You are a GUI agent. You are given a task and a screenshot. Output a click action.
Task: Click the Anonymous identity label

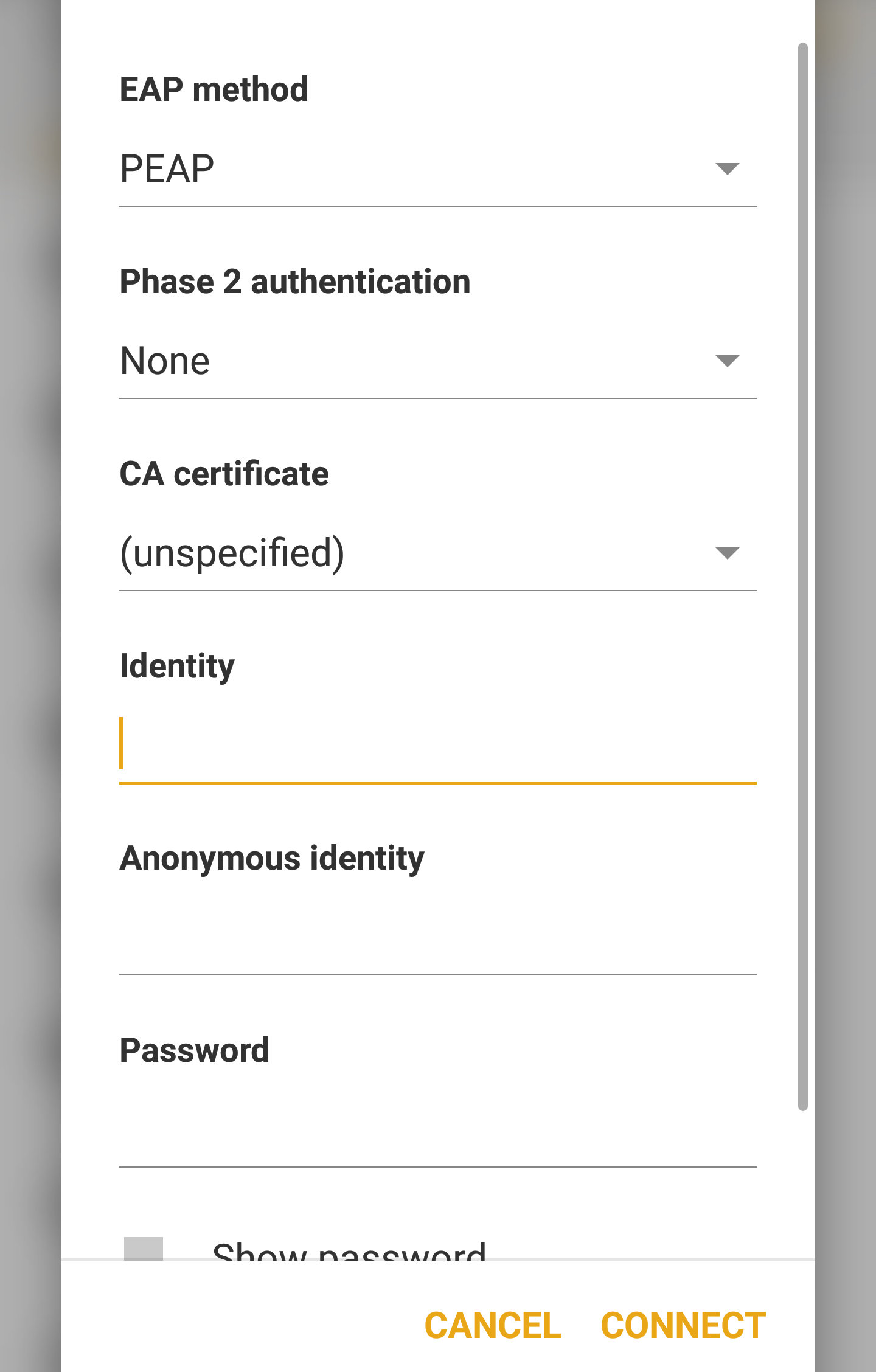click(x=272, y=858)
